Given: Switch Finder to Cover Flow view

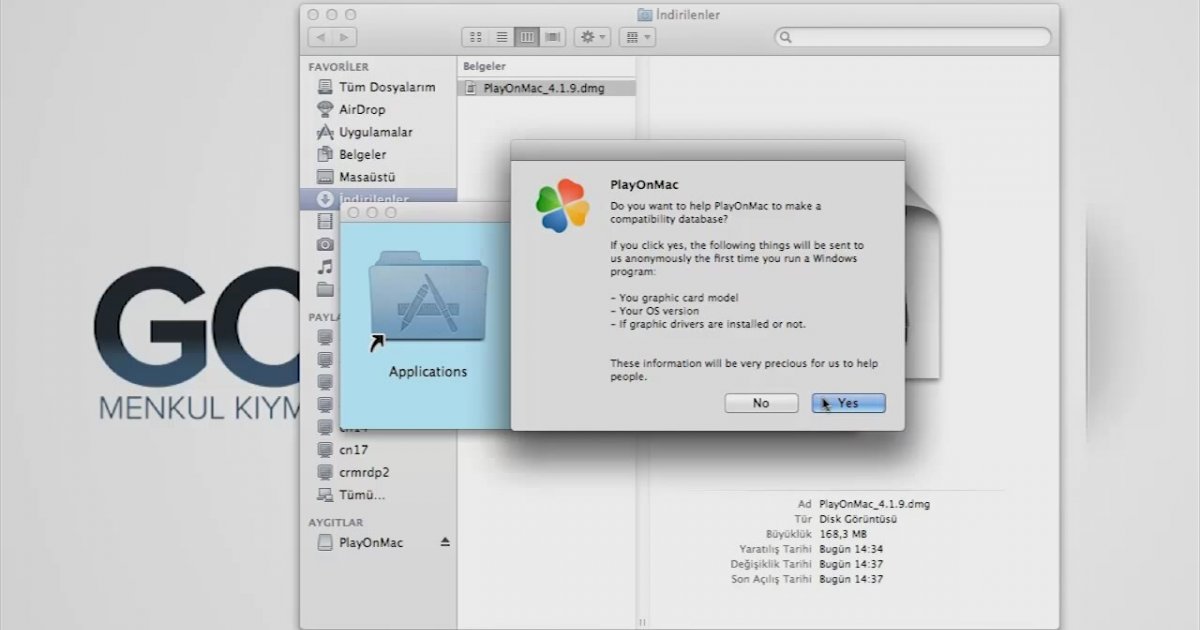Looking at the screenshot, I should 553,37.
